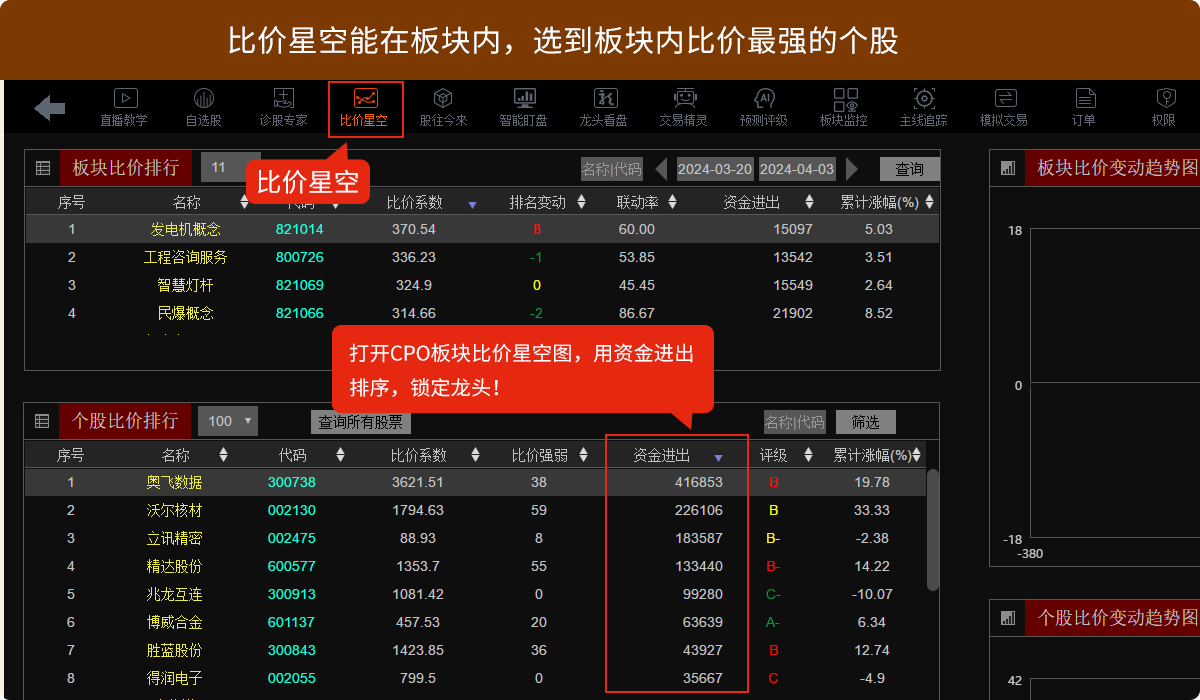Switch to the 订单 orders tab
Image resolution: width=1200 pixels, height=700 pixels.
[1084, 107]
